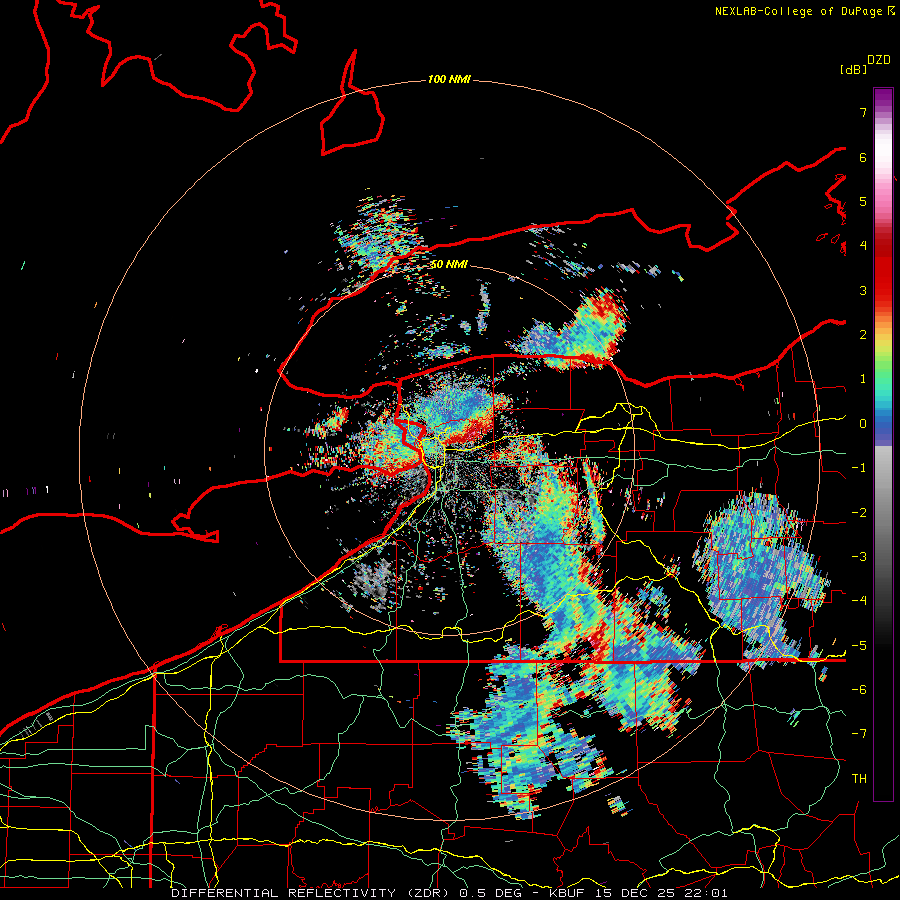Click the "-2" value on the dB scale
Viewport: 900px width, 900px height.
(859, 513)
